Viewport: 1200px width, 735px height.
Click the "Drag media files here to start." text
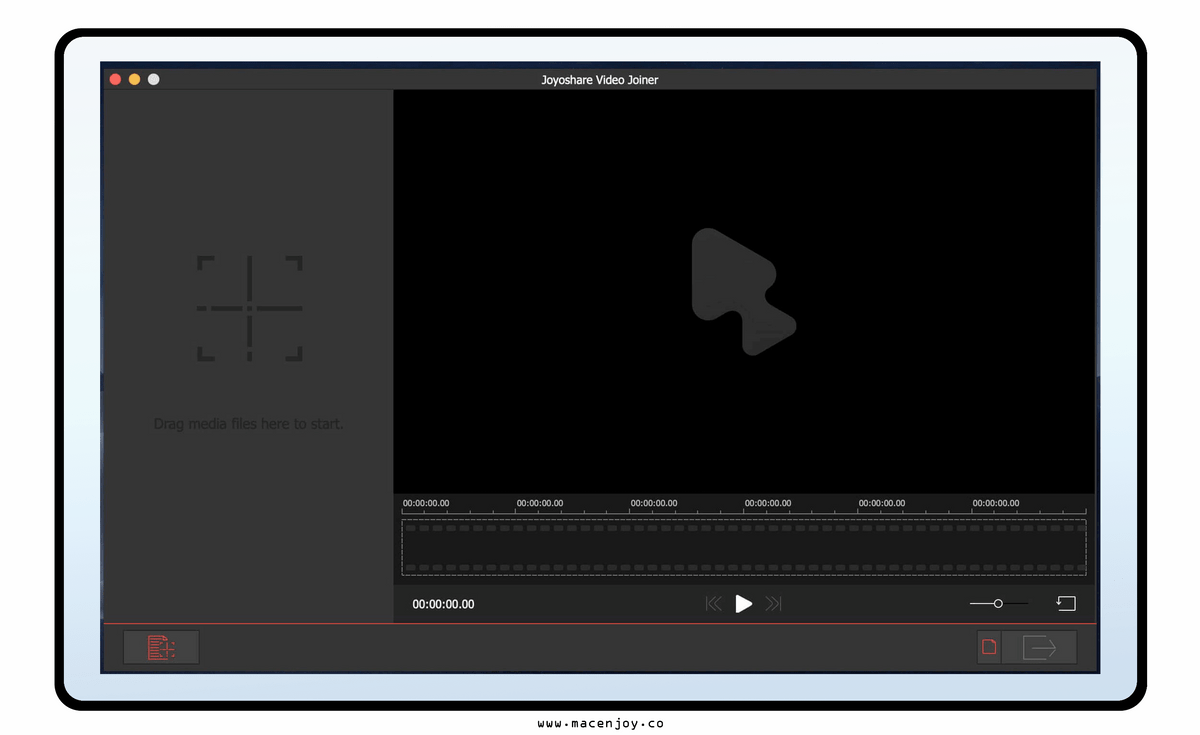pos(248,424)
